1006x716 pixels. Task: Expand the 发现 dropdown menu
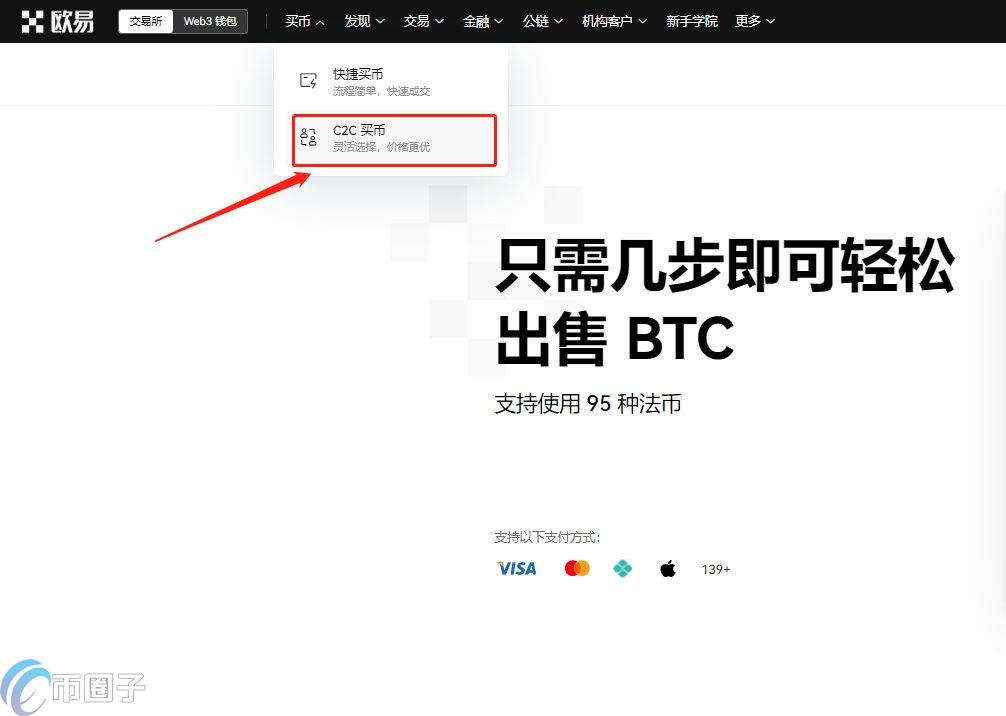pos(364,21)
